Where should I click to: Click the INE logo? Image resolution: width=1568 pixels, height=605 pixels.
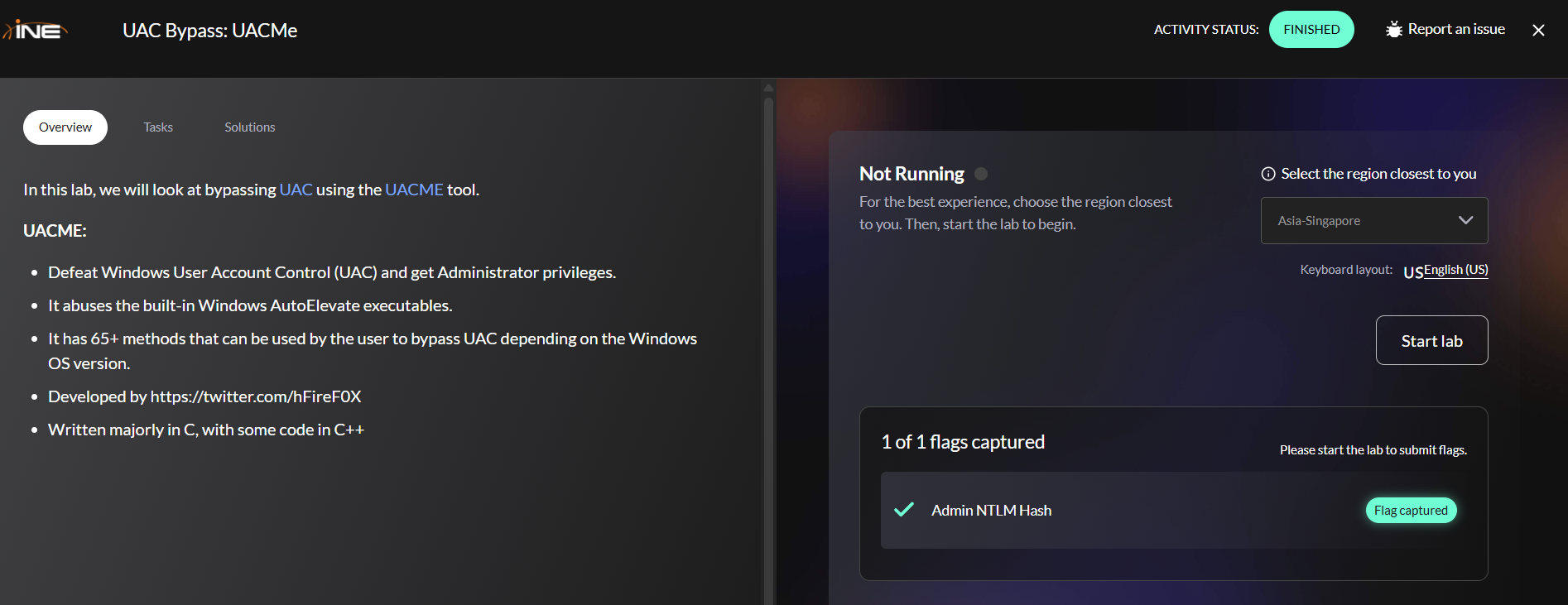tap(35, 31)
